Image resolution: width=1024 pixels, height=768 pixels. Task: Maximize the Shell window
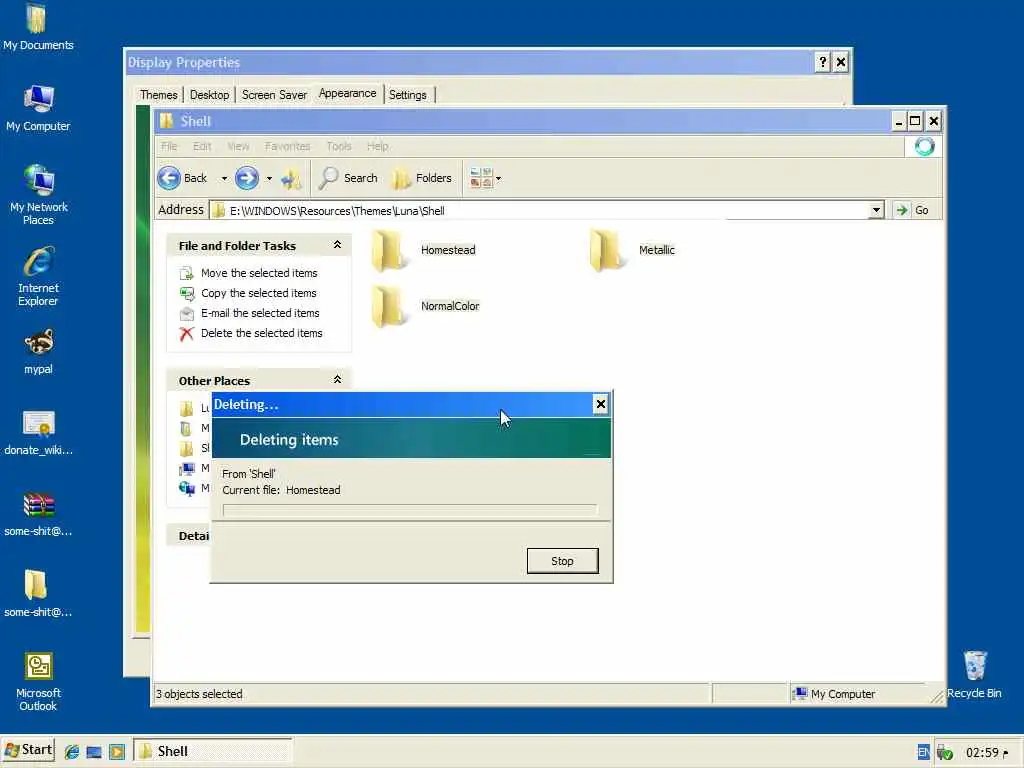tap(915, 121)
